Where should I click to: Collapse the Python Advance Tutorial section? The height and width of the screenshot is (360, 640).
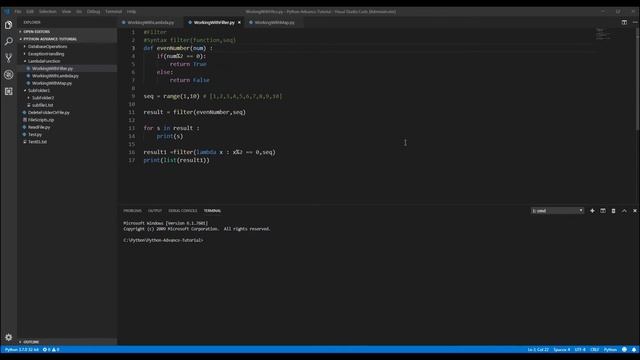click(x=67, y=39)
